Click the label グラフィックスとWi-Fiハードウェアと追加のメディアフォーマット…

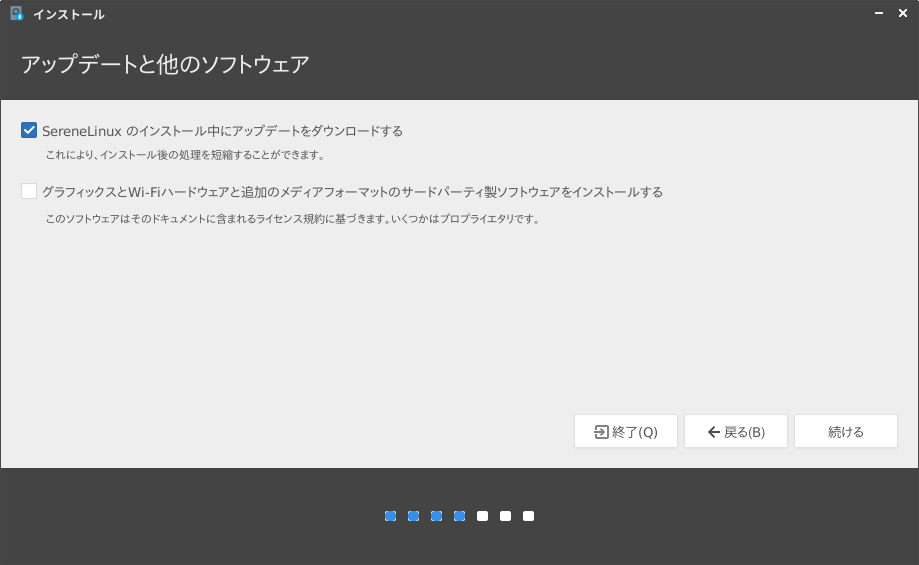coord(352,192)
